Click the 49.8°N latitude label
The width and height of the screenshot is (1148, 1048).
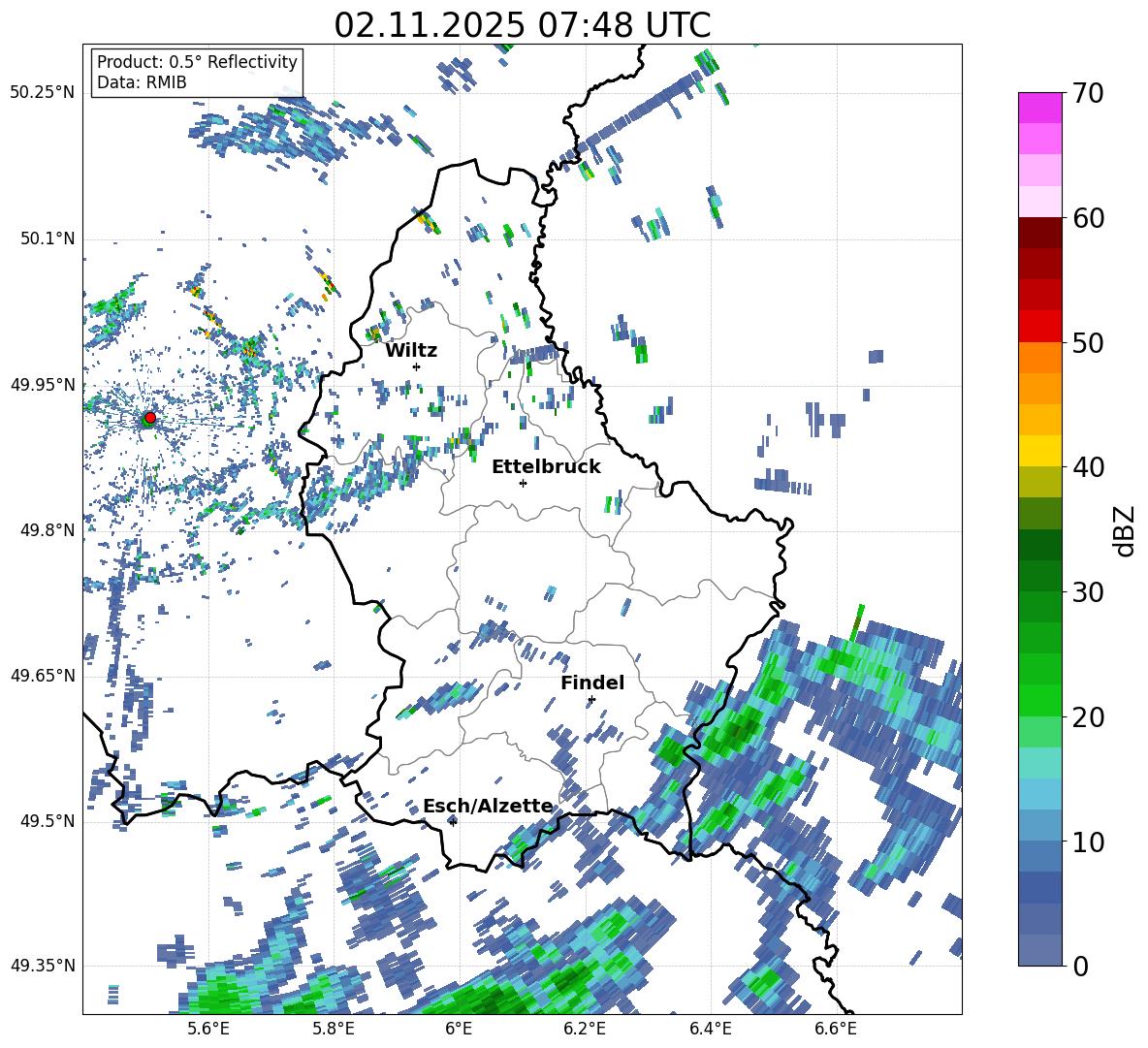coord(47,530)
